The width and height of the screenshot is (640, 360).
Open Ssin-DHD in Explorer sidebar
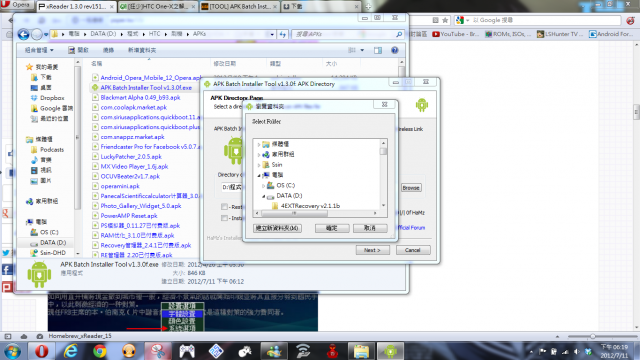[53, 253]
